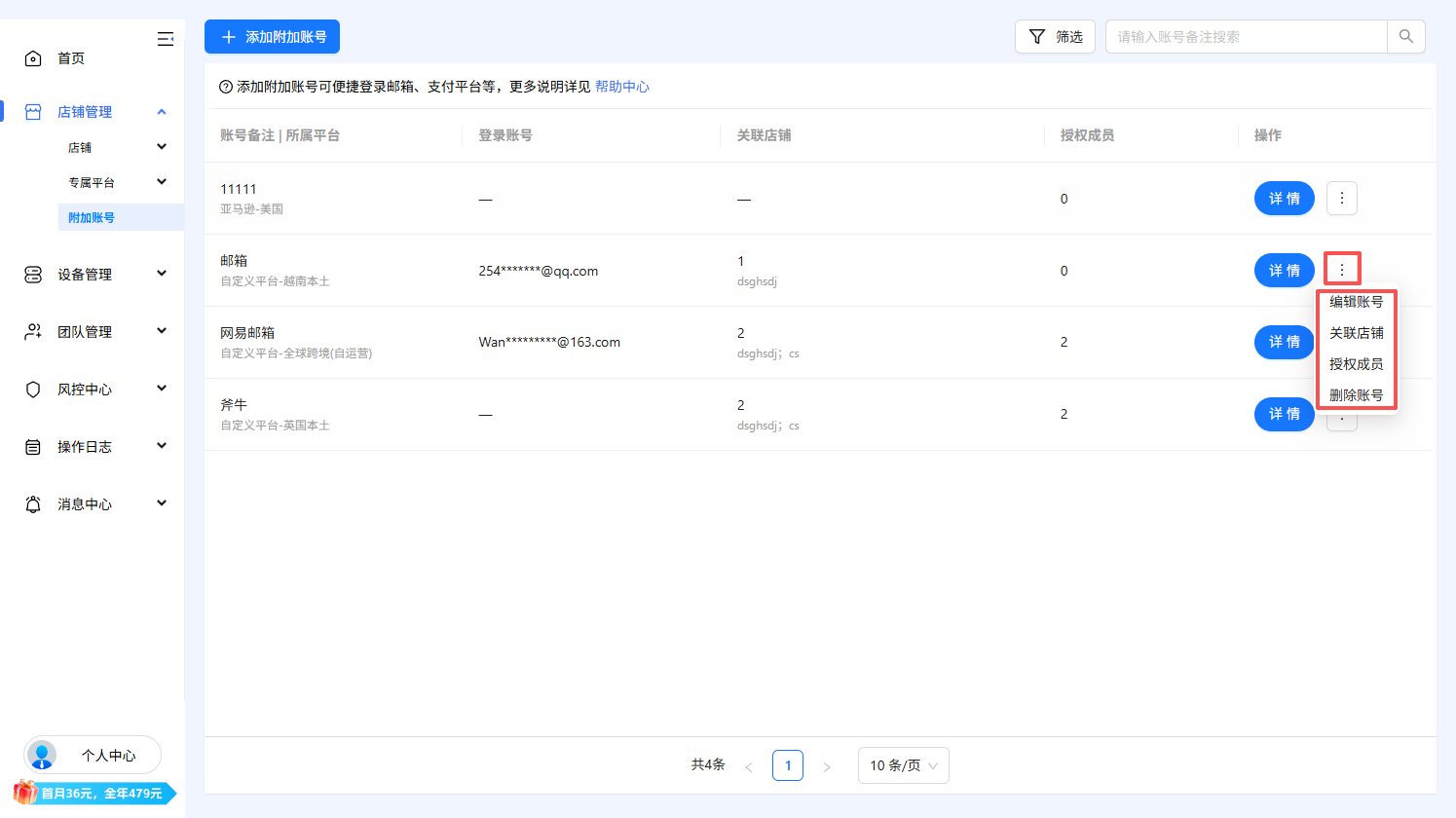Image resolution: width=1456 pixels, height=818 pixels.
Task: Click the search magnifier icon
Action: (x=1405, y=36)
